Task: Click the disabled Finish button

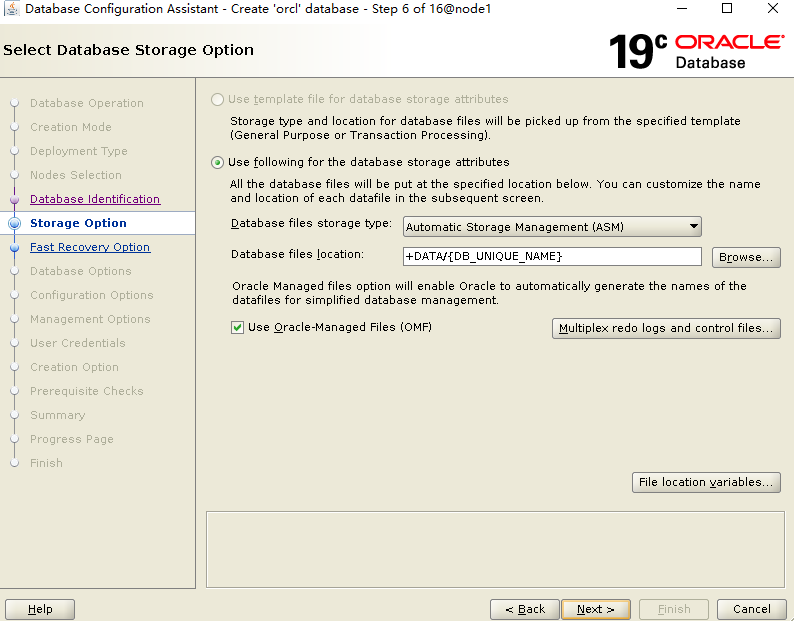Action: (674, 609)
